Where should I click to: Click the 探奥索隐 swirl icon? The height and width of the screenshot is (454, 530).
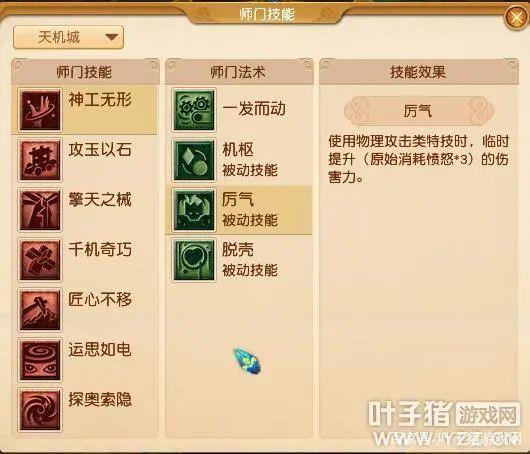pyautogui.click(x=40, y=410)
